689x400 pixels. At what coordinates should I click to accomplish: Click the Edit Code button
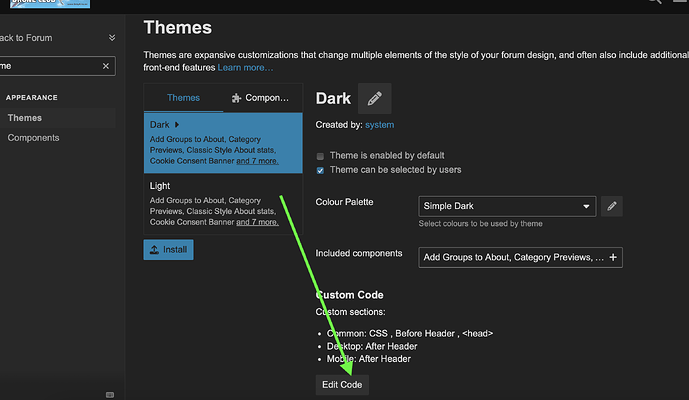[x=342, y=385]
